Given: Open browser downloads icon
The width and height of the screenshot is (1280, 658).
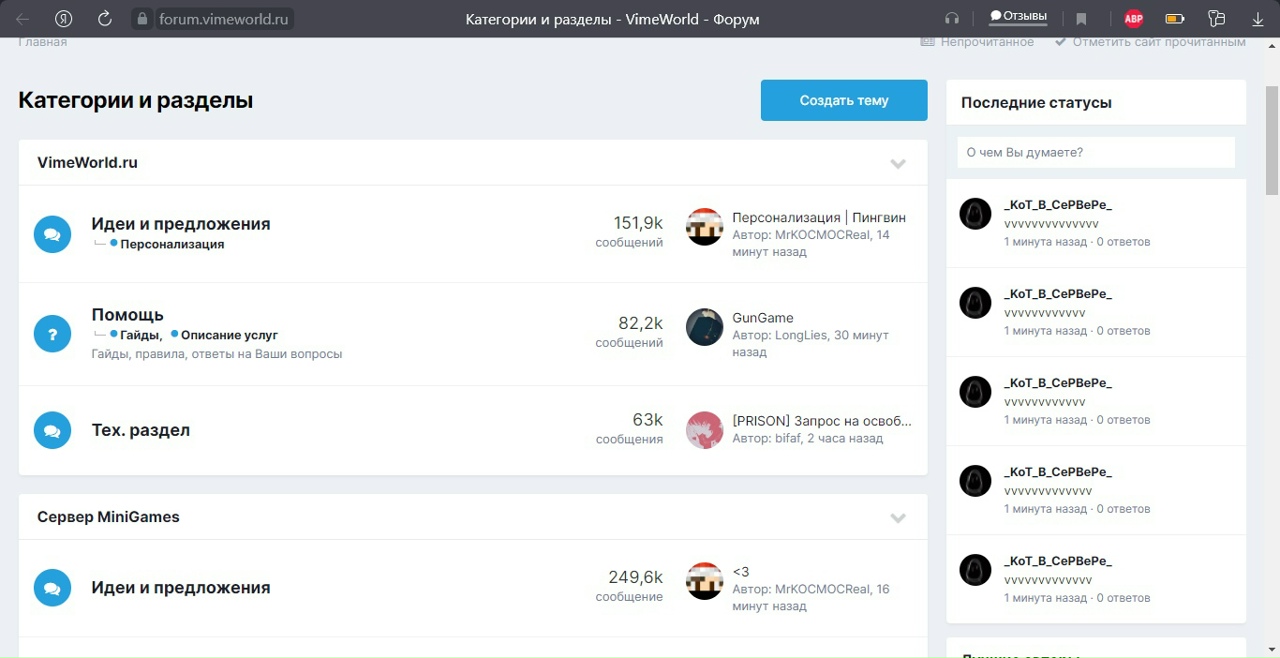Looking at the screenshot, I should 1258,19.
